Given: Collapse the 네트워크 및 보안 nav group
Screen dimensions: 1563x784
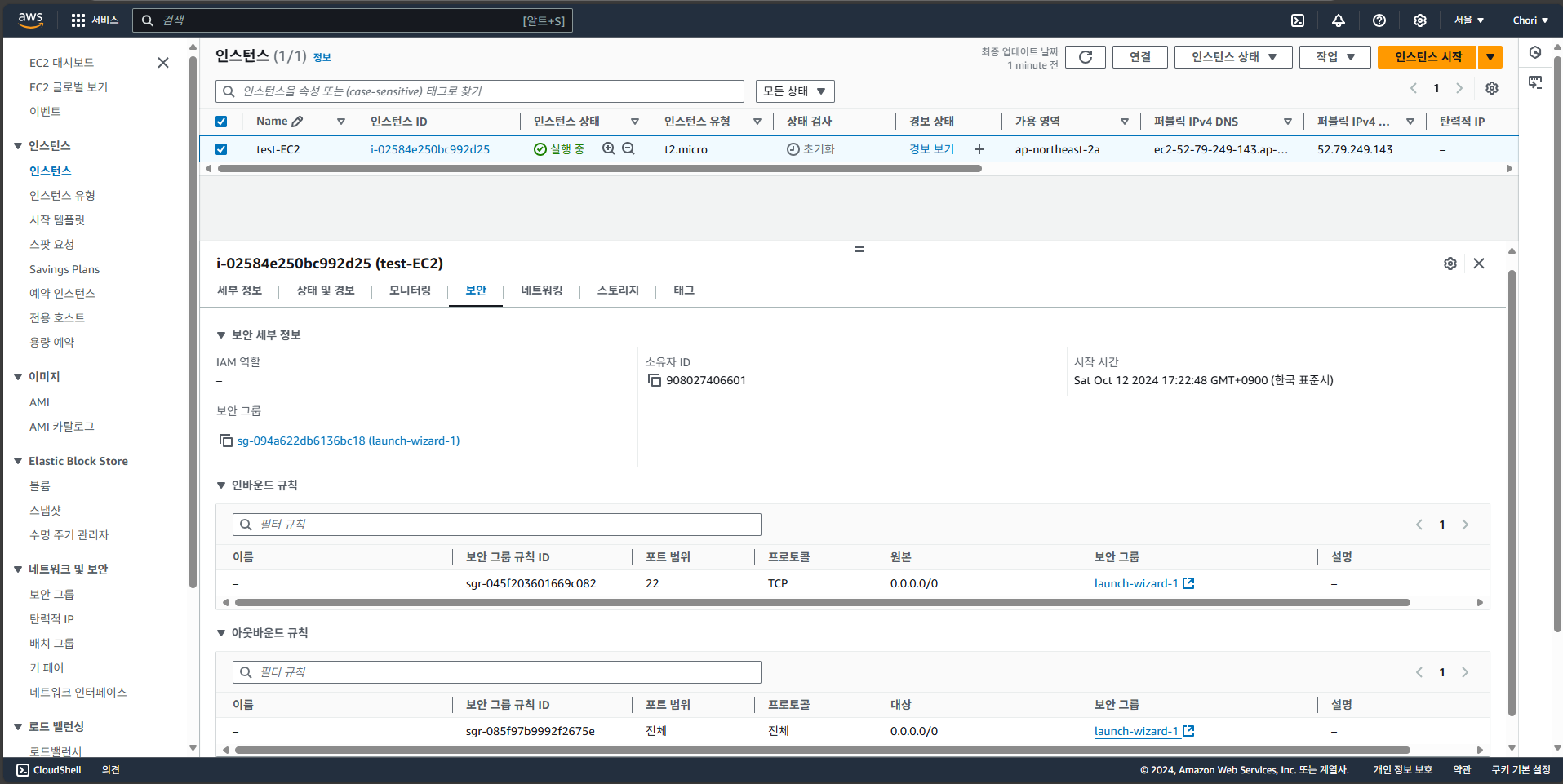Looking at the screenshot, I should 18,569.
